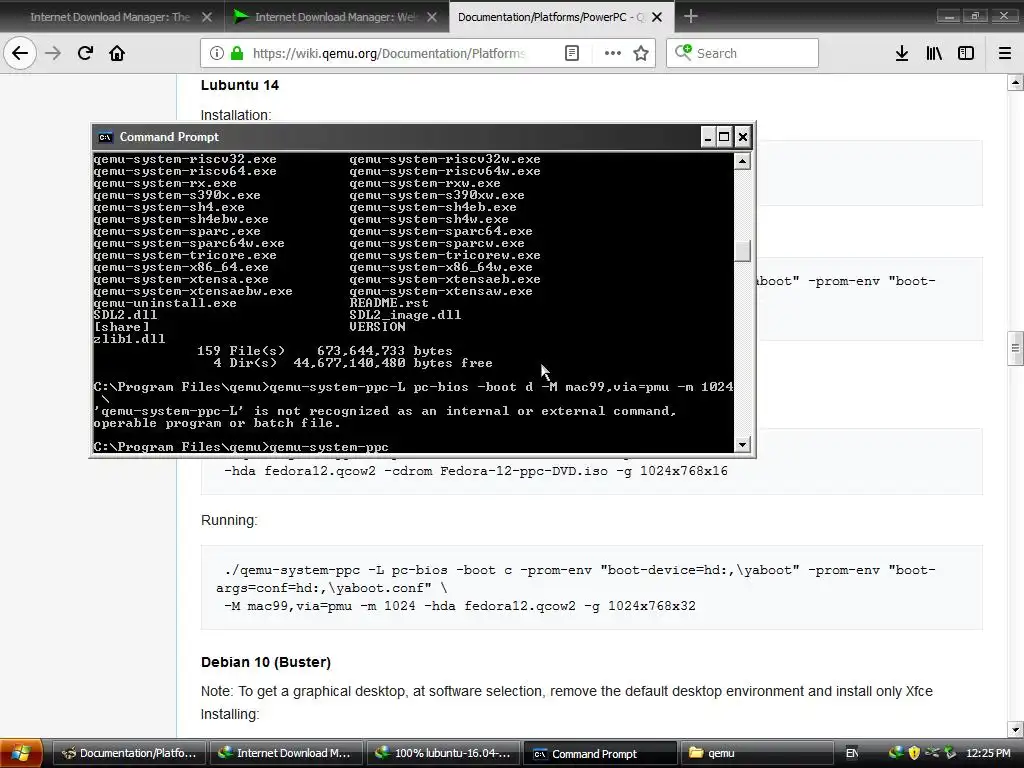Show site information for wiki.qemu.org

click(x=217, y=53)
